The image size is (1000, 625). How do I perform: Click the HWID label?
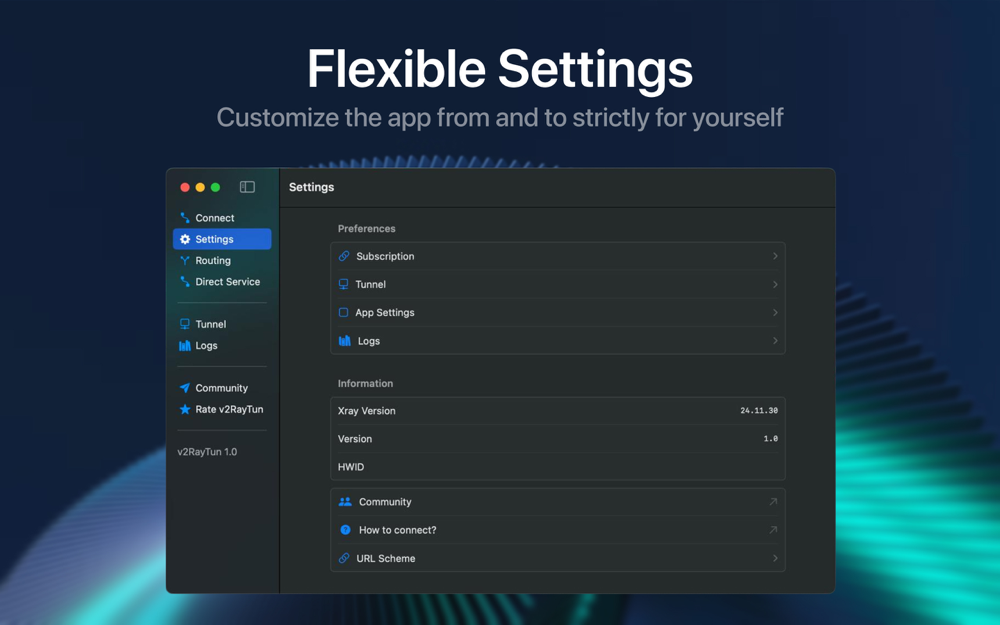pyautogui.click(x=351, y=467)
